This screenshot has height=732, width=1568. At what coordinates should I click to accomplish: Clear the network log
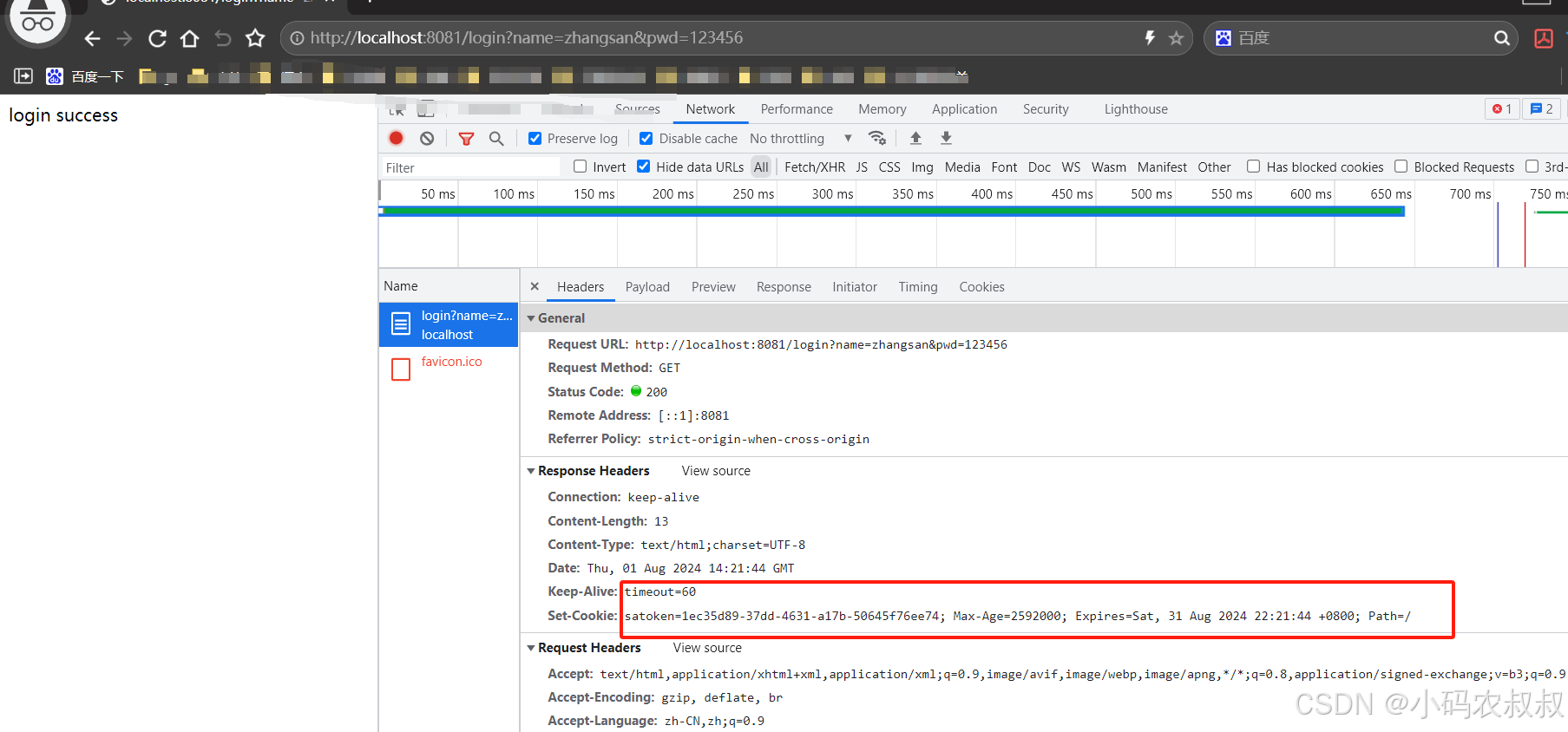[x=427, y=138]
